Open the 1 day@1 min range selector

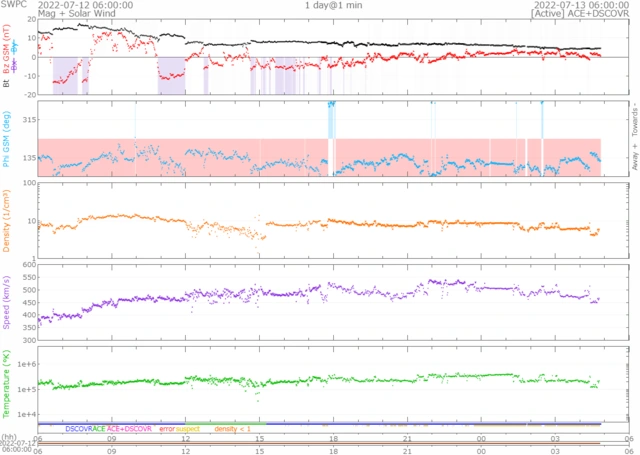[x=333, y=5]
